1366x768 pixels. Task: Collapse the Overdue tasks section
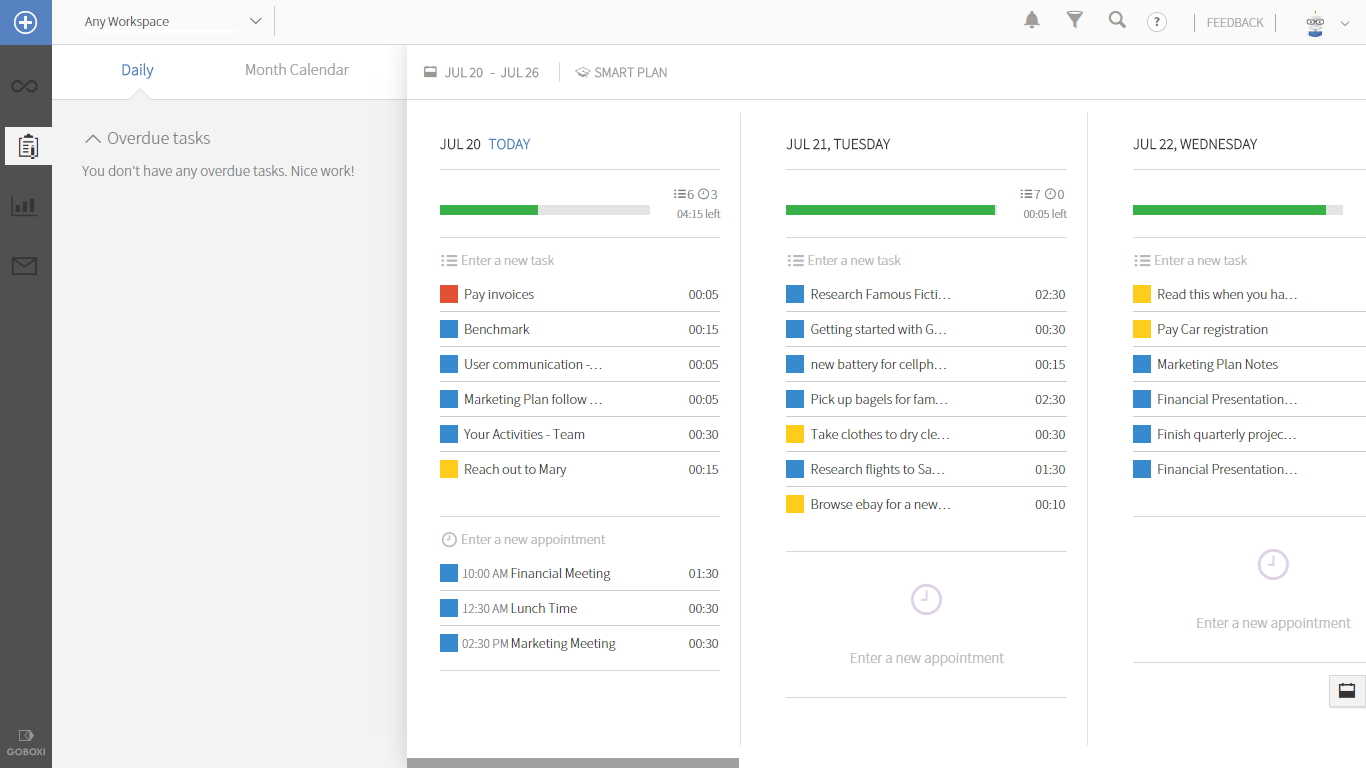(x=93, y=139)
